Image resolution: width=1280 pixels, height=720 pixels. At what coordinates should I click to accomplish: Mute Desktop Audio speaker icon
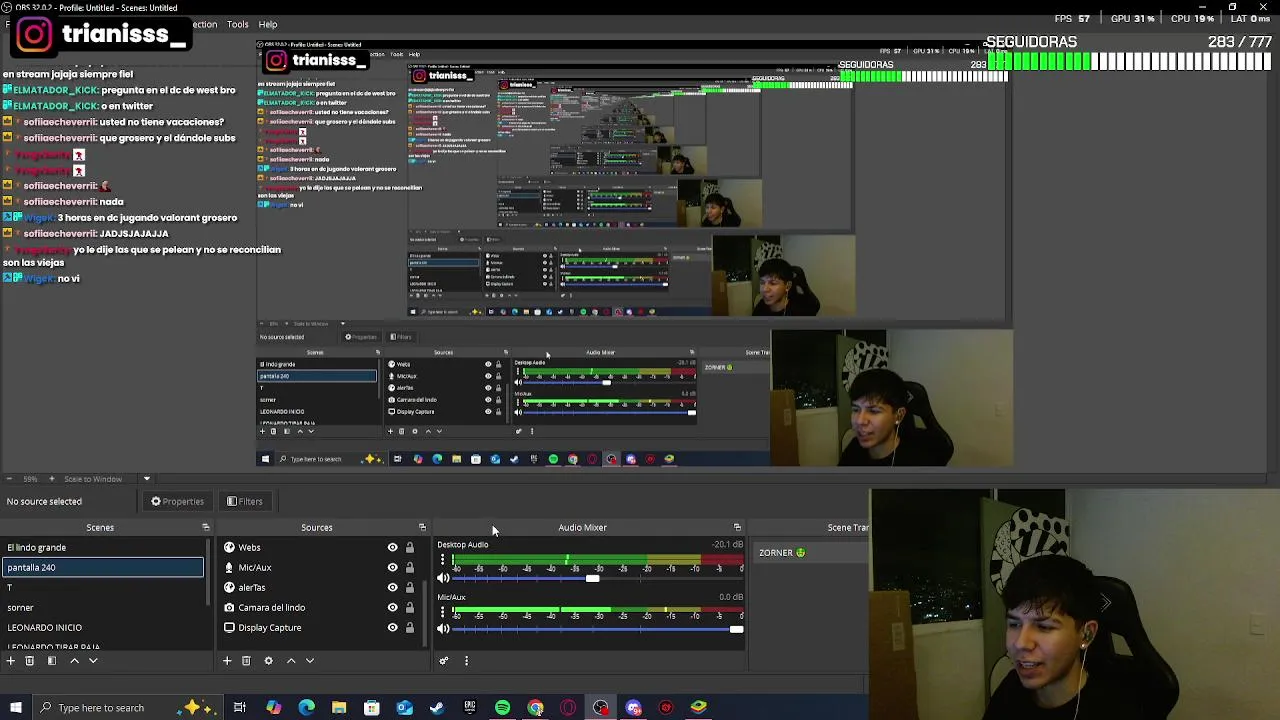coord(443,578)
